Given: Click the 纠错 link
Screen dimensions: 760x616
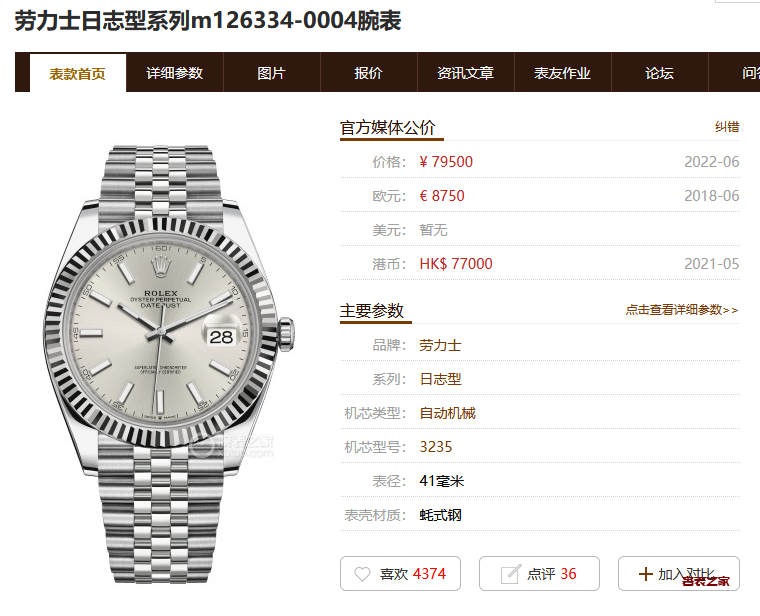Looking at the screenshot, I should point(727,127).
